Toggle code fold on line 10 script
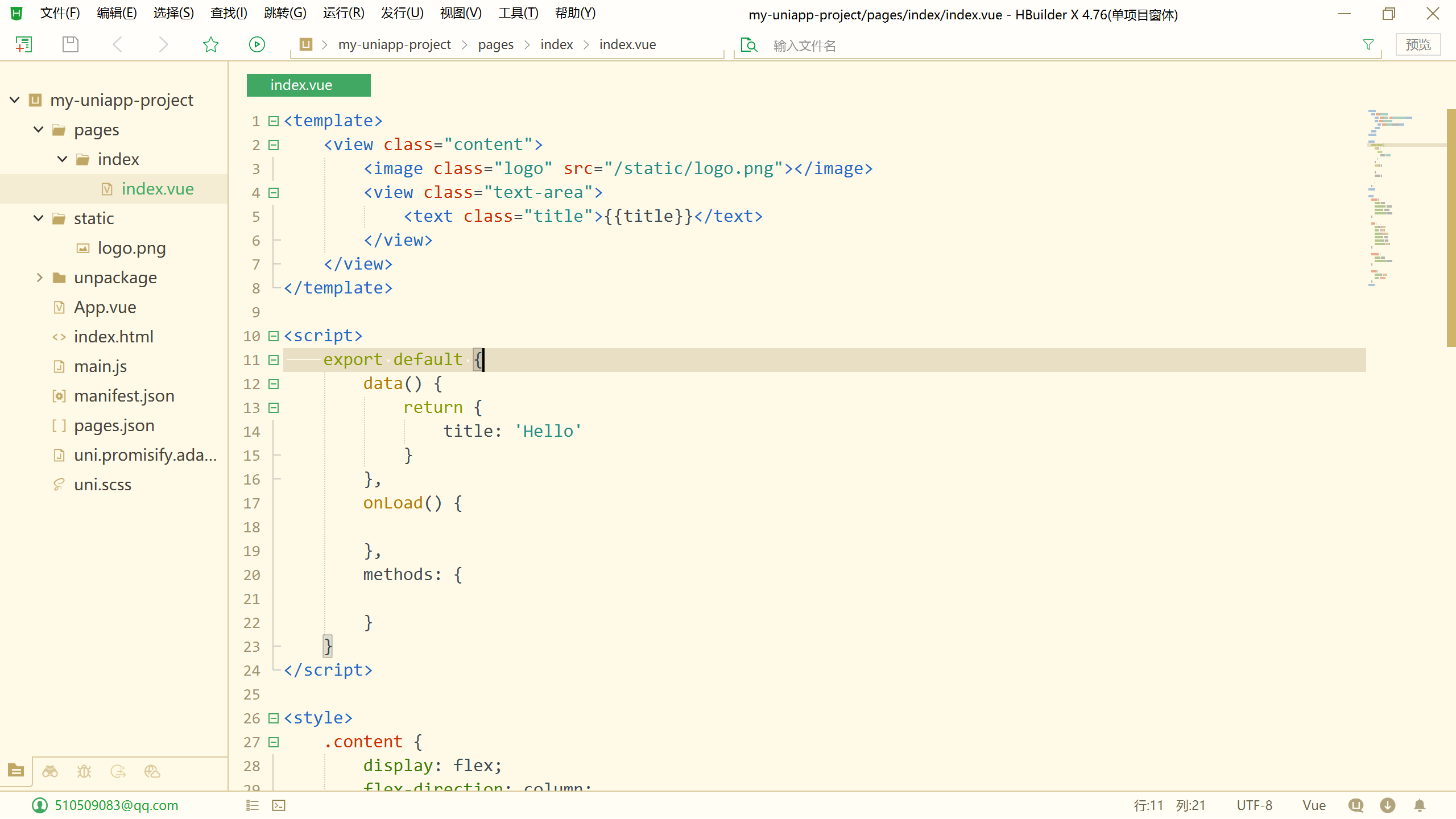Image resolution: width=1456 pixels, height=819 pixels. (x=274, y=336)
